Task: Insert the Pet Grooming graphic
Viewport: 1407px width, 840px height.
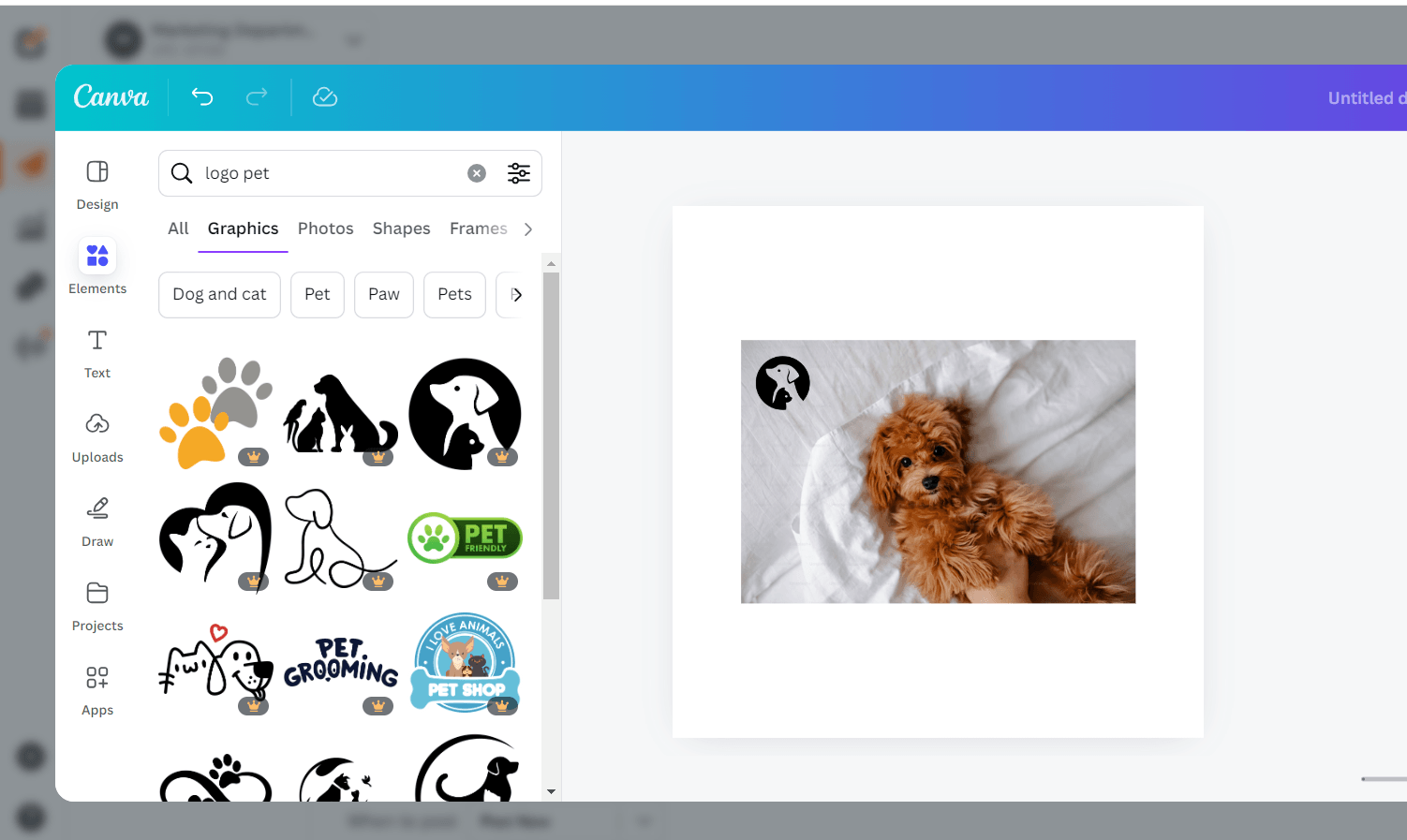Action: point(340,662)
